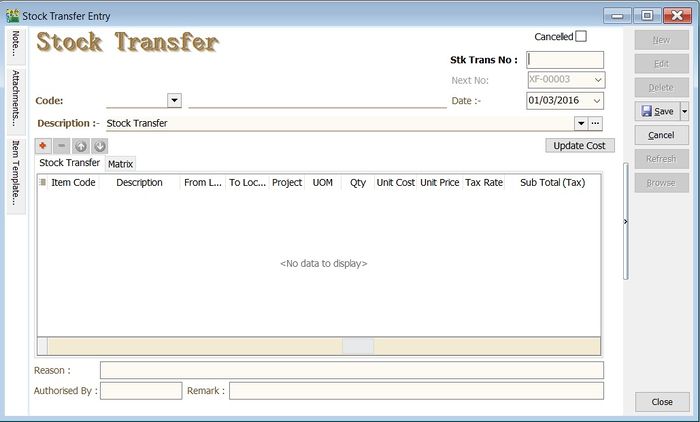The image size is (700, 422).
Task: Click the Stock Transfer Entry window icon
Action: point(13,16)
